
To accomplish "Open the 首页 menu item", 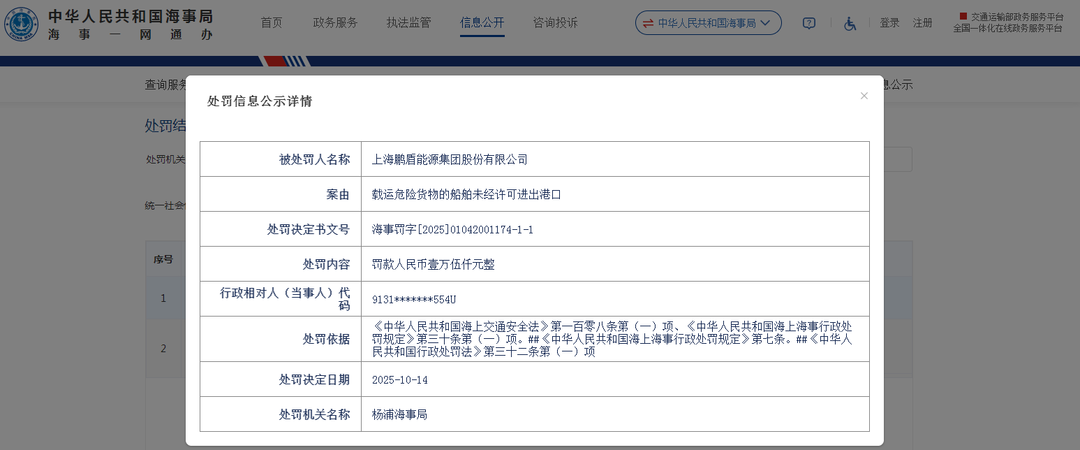I will click(271, 23).
